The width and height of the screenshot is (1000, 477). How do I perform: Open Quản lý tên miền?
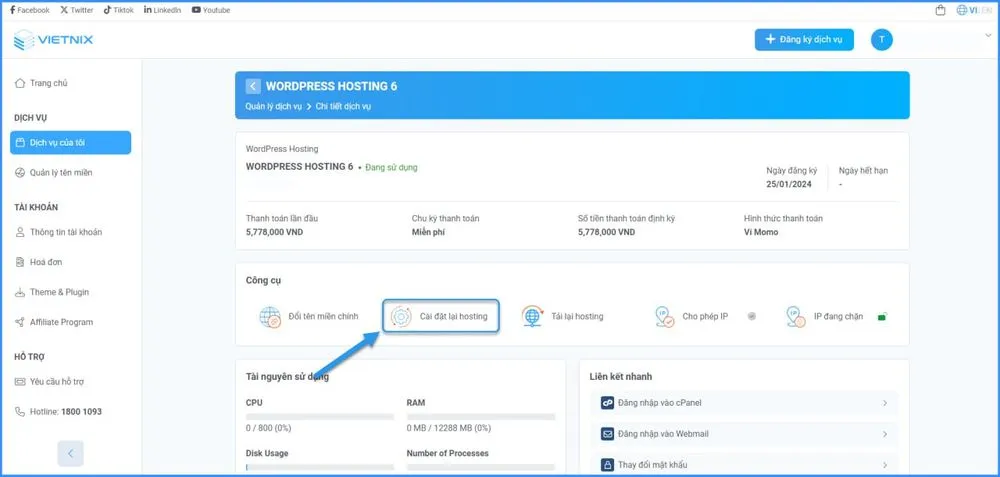(54, 173)
